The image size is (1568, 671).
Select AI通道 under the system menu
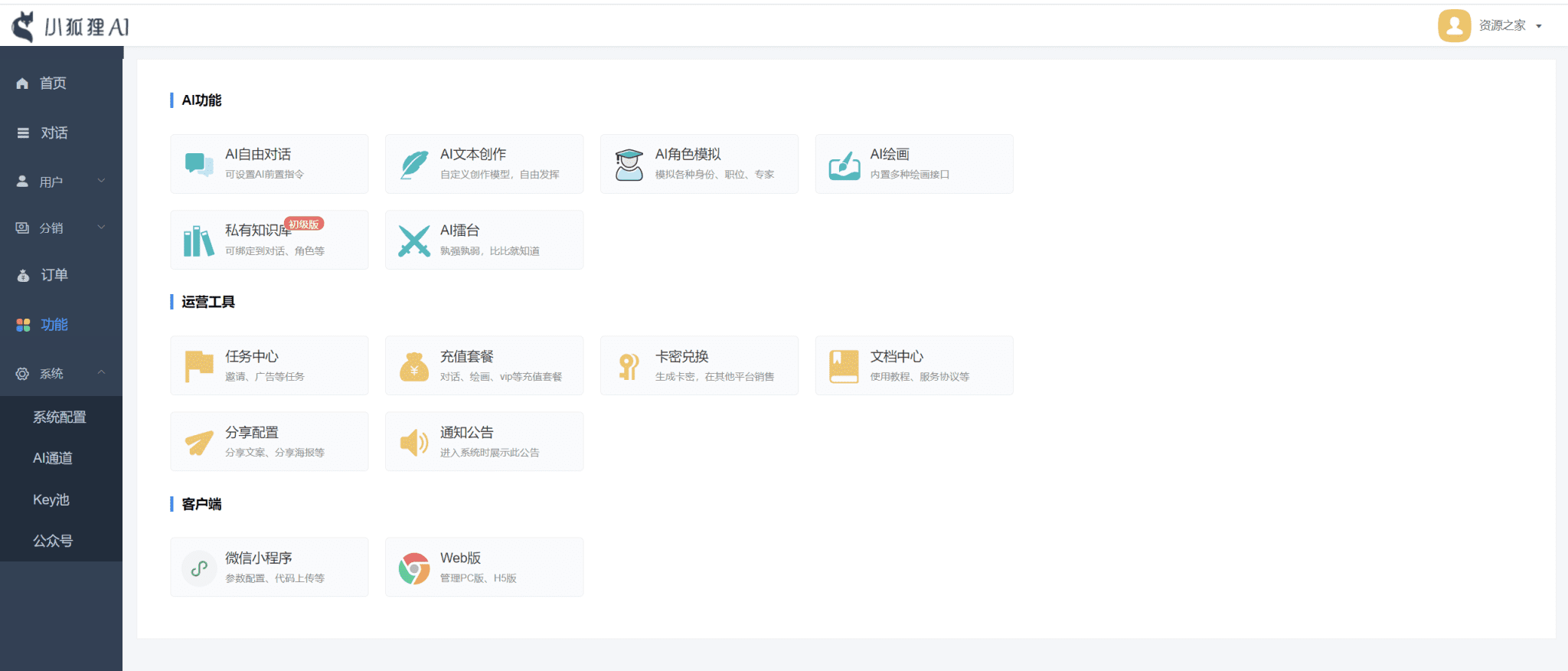53,458
